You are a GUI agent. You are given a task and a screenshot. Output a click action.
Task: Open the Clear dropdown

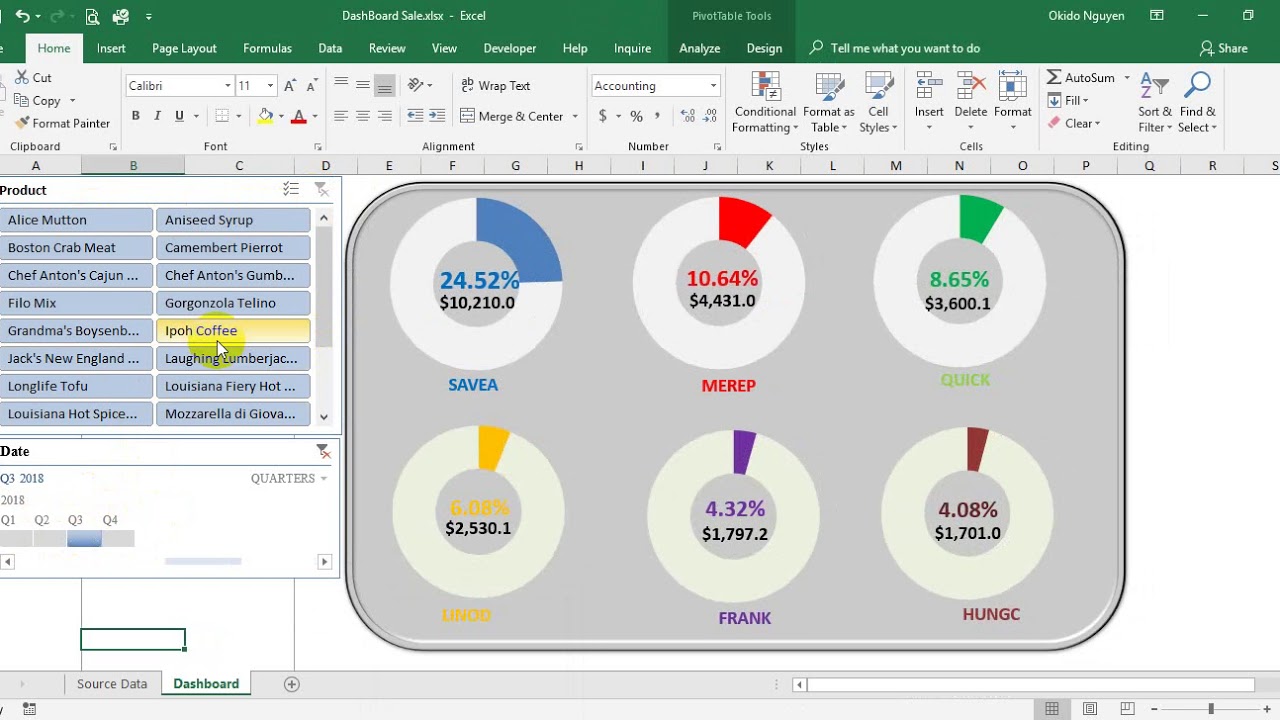point(1074,123)
